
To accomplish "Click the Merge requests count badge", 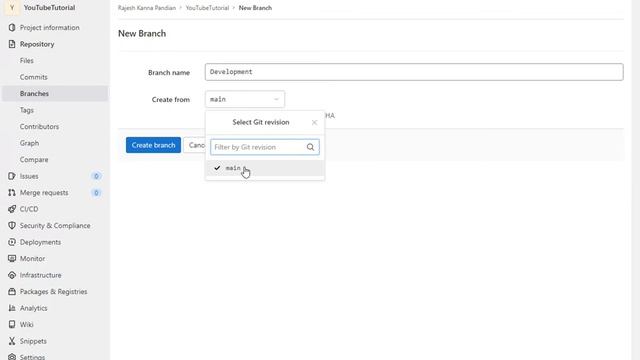I will (96, 193).
